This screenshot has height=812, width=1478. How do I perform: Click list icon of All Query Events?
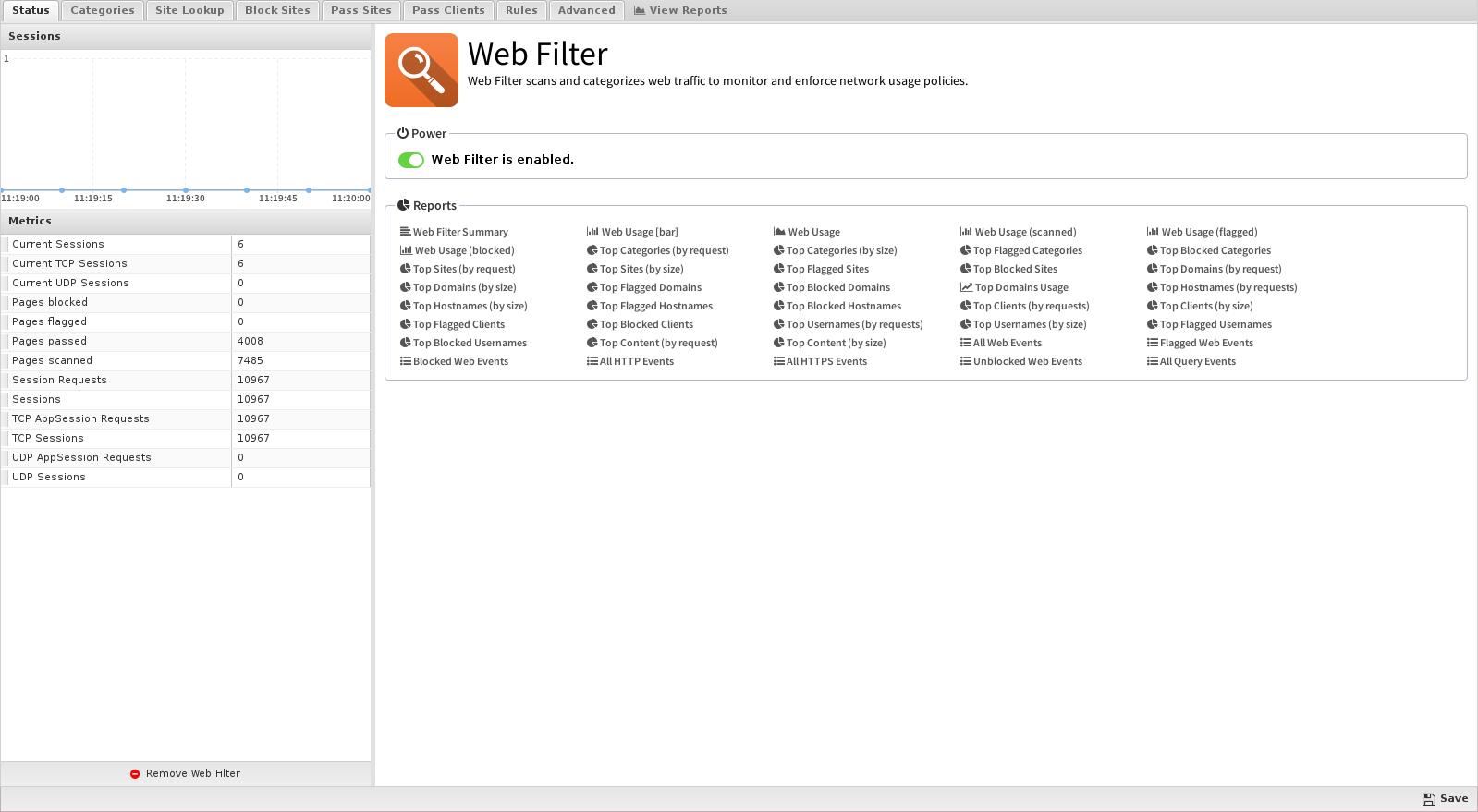(1152, 361)
